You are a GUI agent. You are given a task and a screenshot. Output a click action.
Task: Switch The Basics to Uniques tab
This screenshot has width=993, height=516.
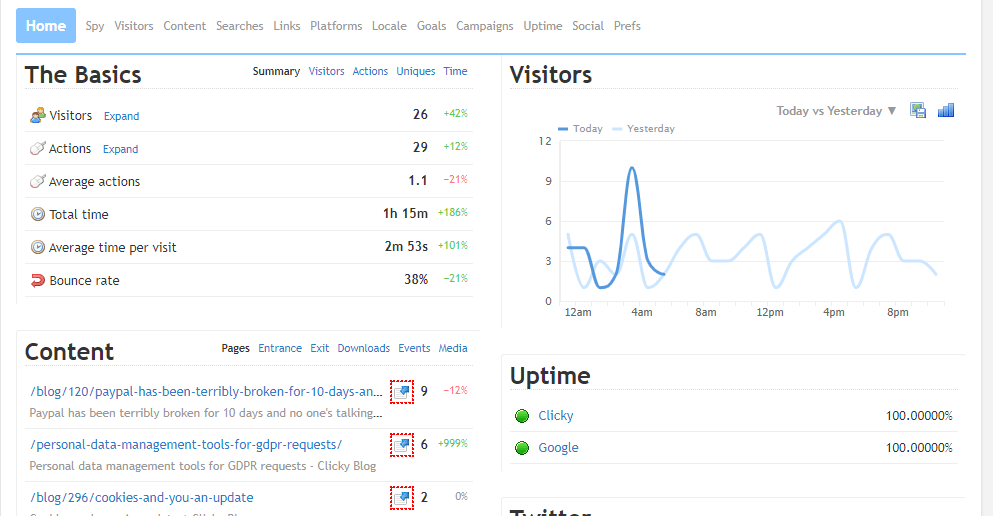click(x=415, y=71)
